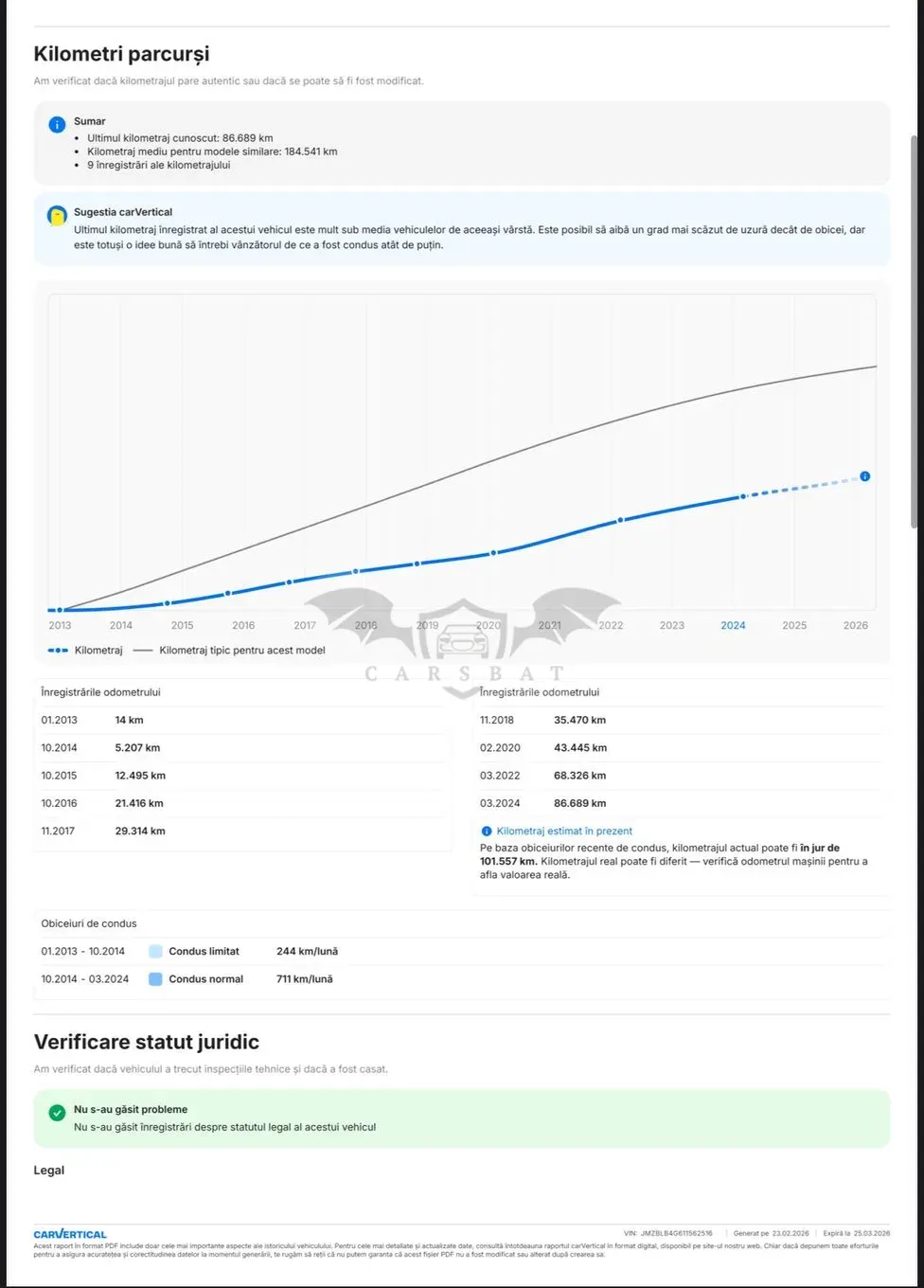
Task: Click the 2024 label on chart axis
Action: tap(733, 625)
